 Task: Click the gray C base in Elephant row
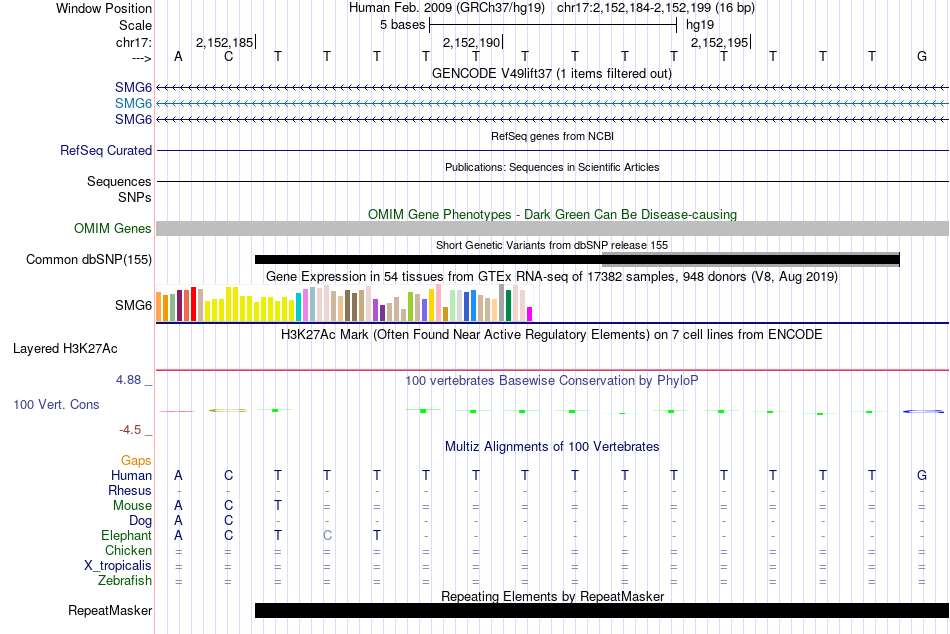(327, 535)
